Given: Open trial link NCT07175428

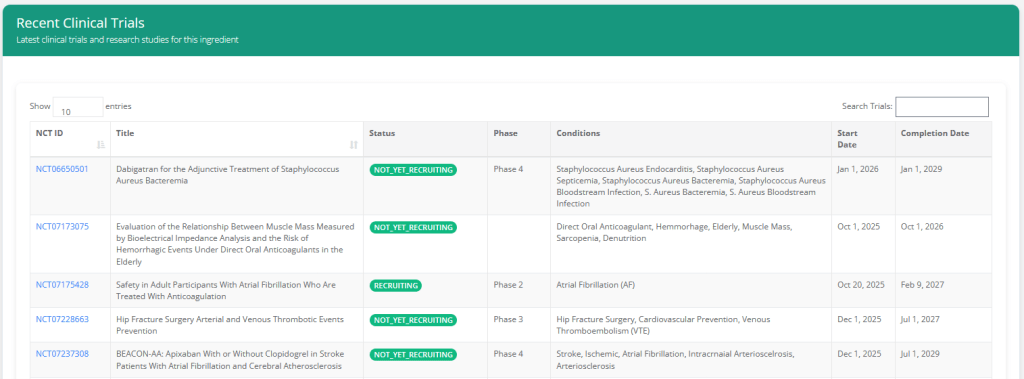Looking at the screenshot, I should point(62,285).
